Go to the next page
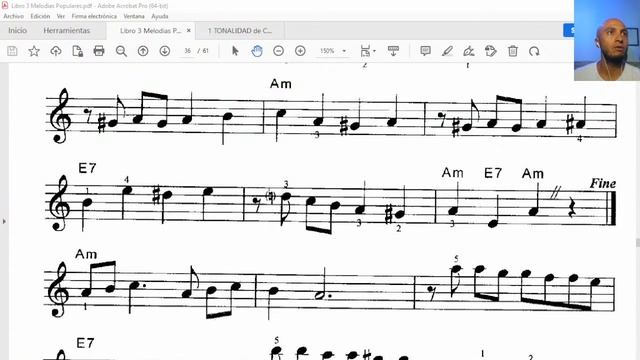 tap(164, 51)
